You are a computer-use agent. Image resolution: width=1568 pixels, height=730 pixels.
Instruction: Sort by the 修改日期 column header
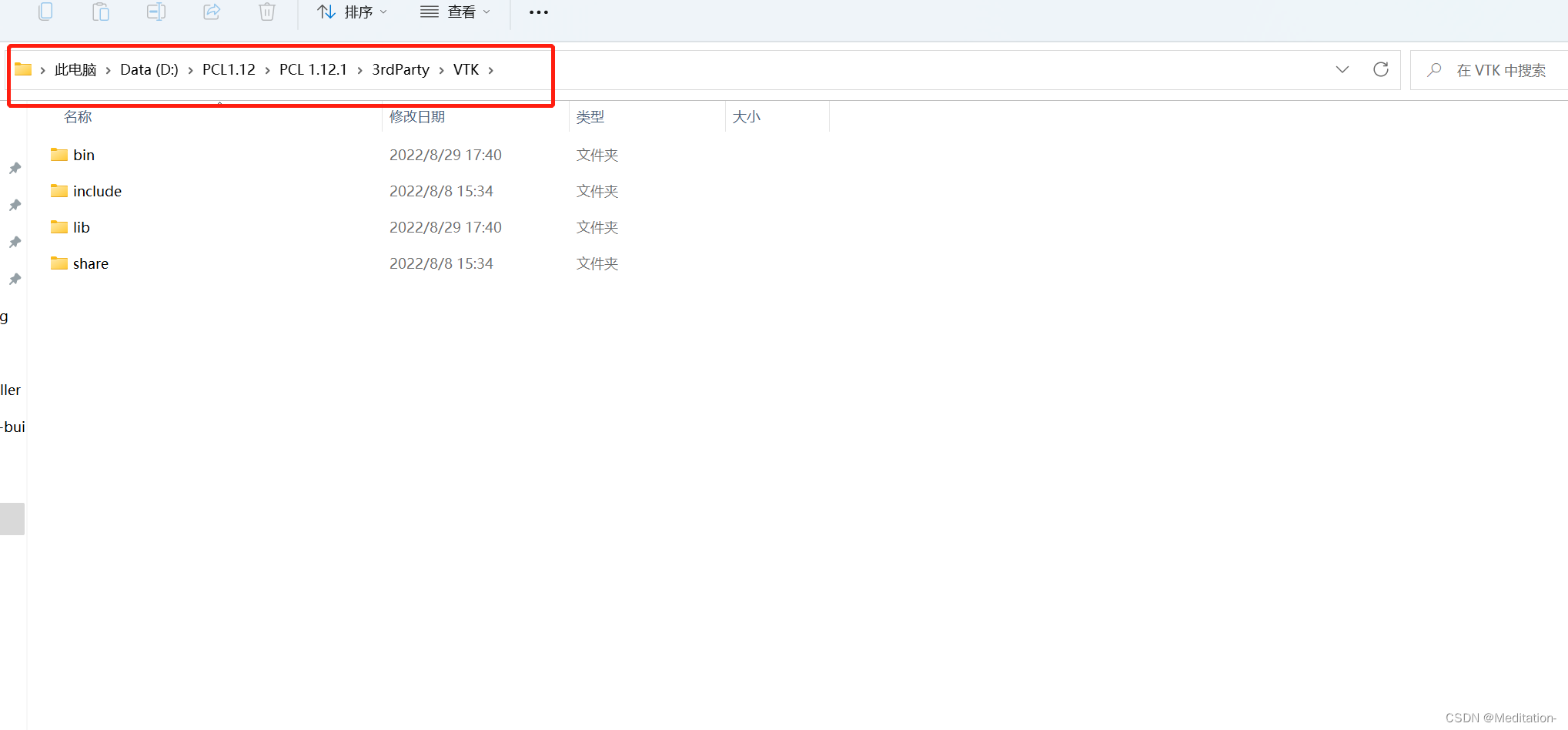click(x=417, y=116)
